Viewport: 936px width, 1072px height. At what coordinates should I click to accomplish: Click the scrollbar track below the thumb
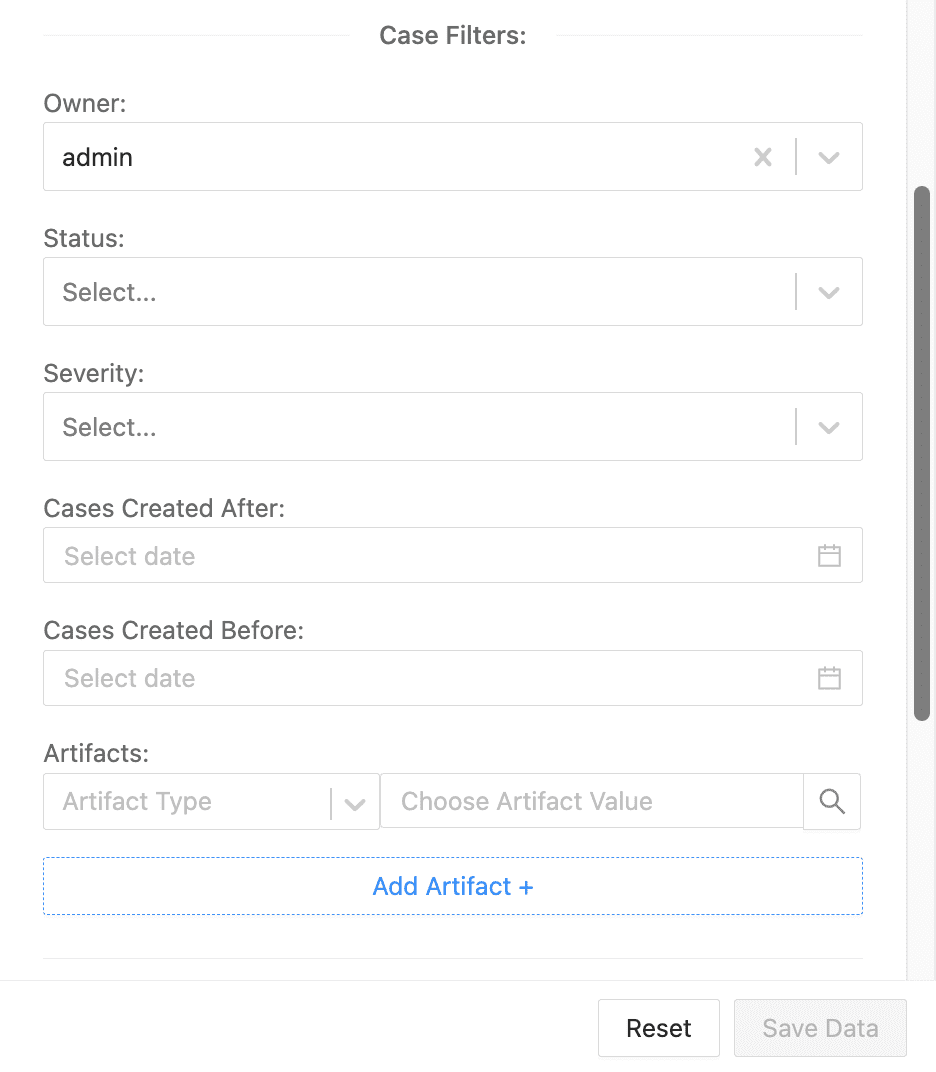pos(921,850)
